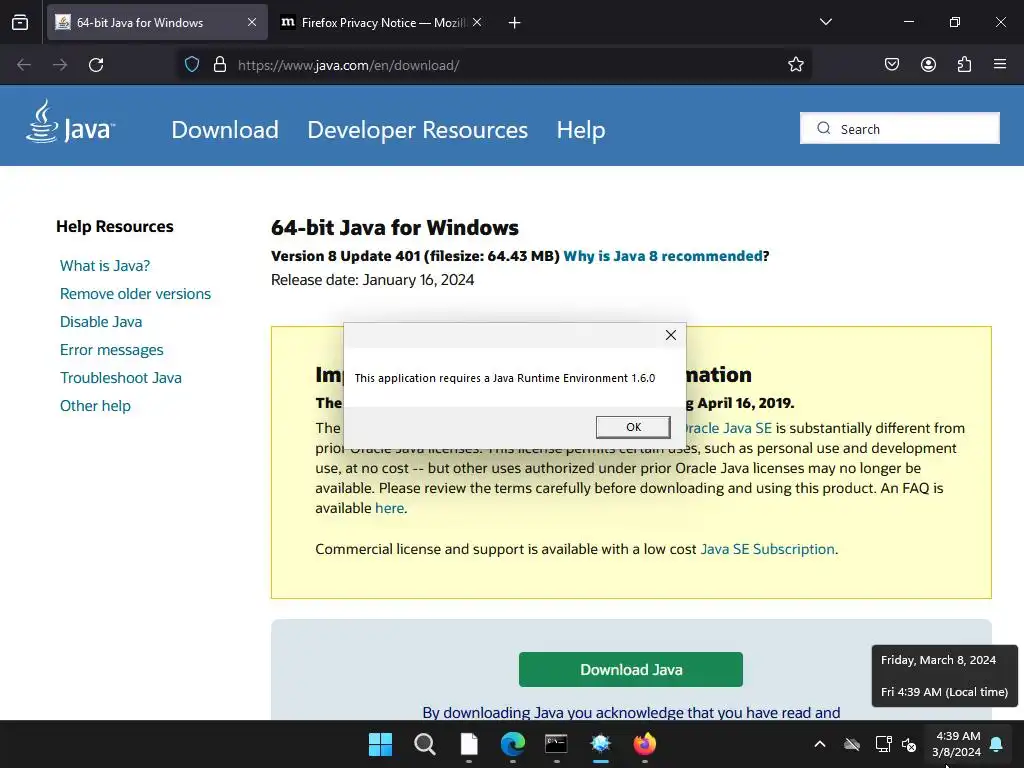
Task: Open the 'What is Java?' link
Action: pyautogui.click(x=105, y=266)
